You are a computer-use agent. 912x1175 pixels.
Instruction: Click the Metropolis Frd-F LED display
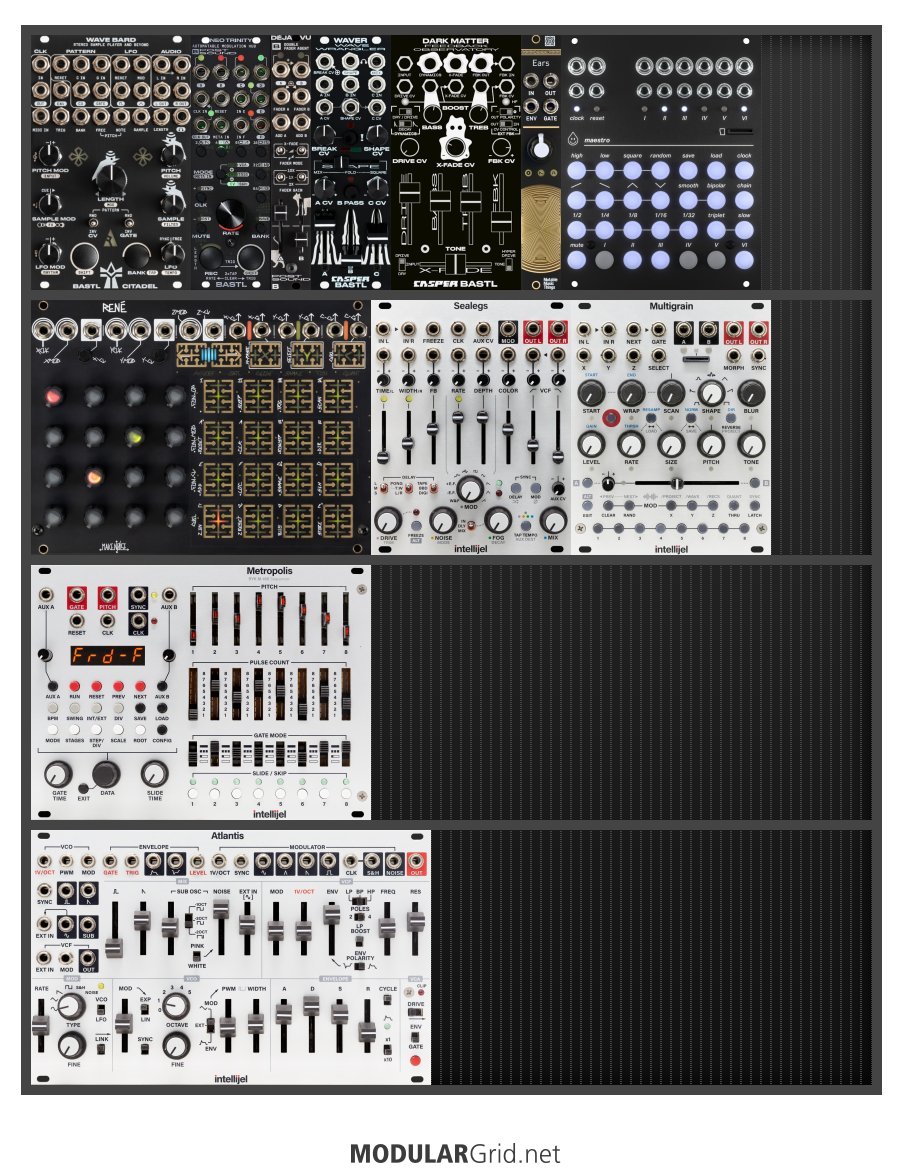(107, 656)
